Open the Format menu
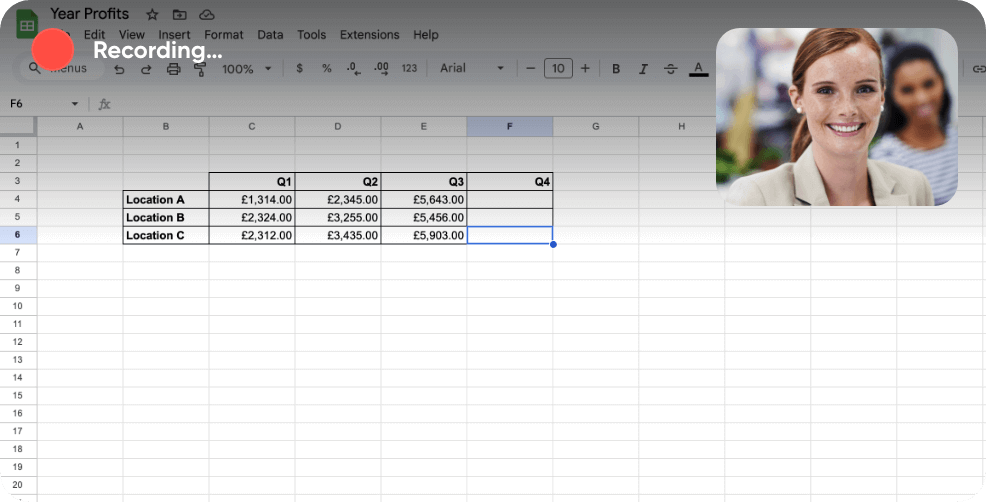Image resolution: width=986 pixels, height=502 pixels. (224, 35)
